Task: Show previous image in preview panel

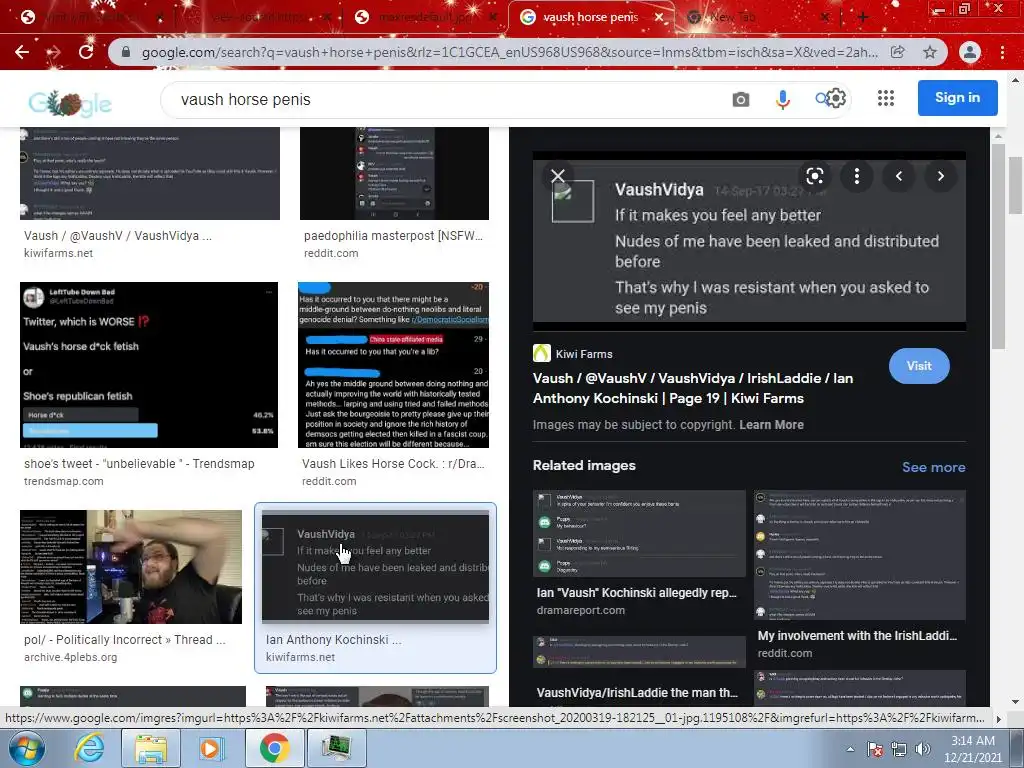Action: point(899,176)
